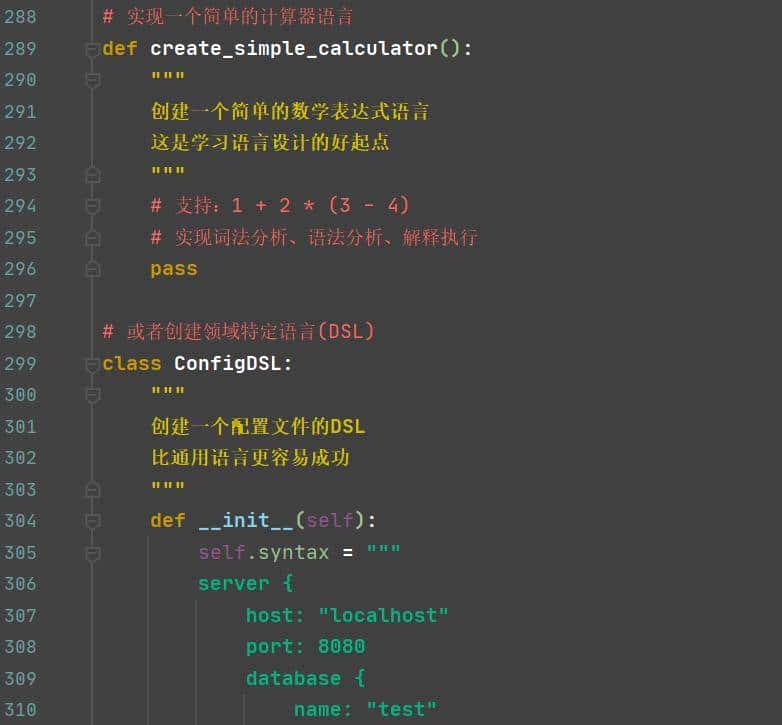
Task: Click the "localhost" host value
Action: point(384,615)
